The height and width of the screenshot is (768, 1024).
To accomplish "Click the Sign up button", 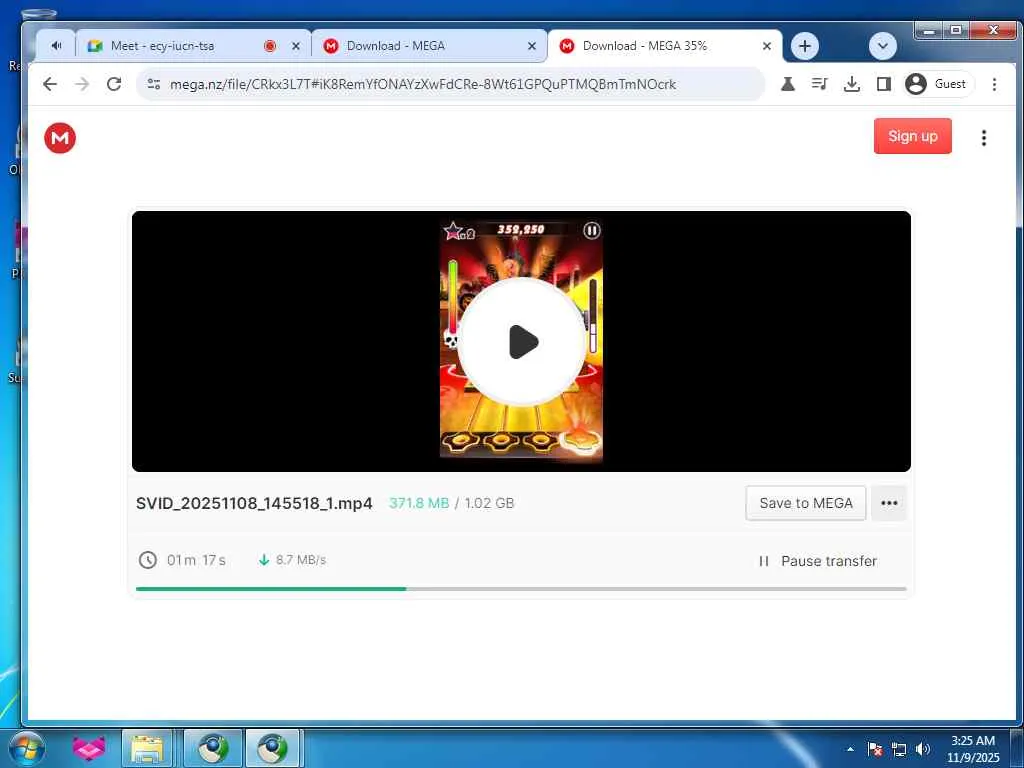I will coord(912,136).
